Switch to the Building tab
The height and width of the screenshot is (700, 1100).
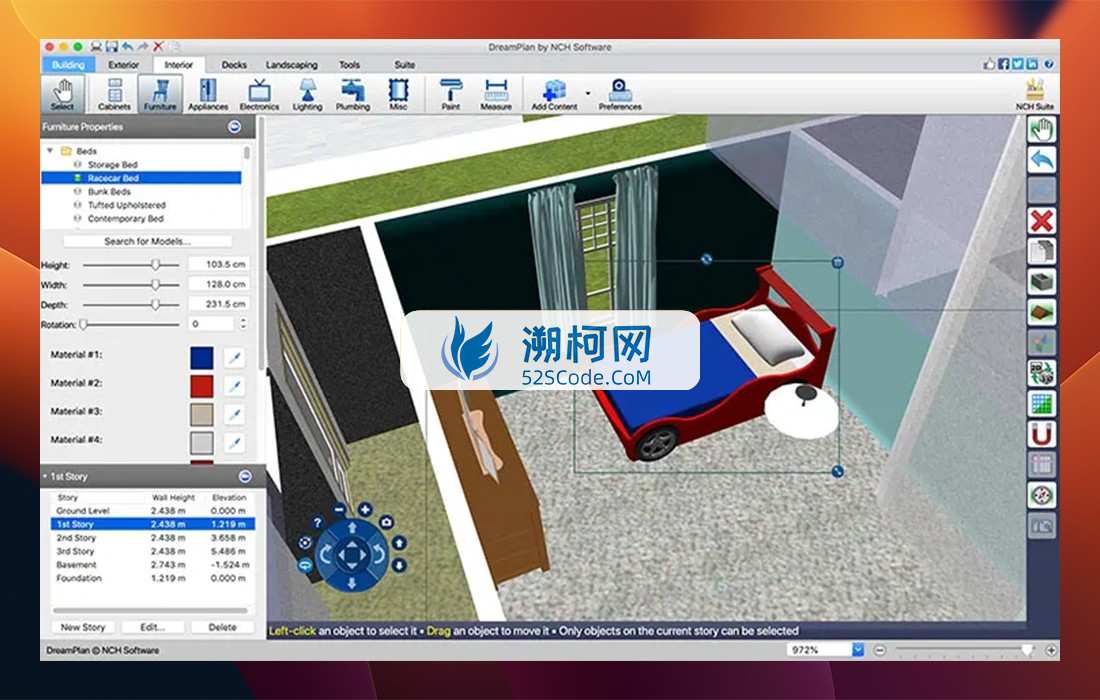68,65
